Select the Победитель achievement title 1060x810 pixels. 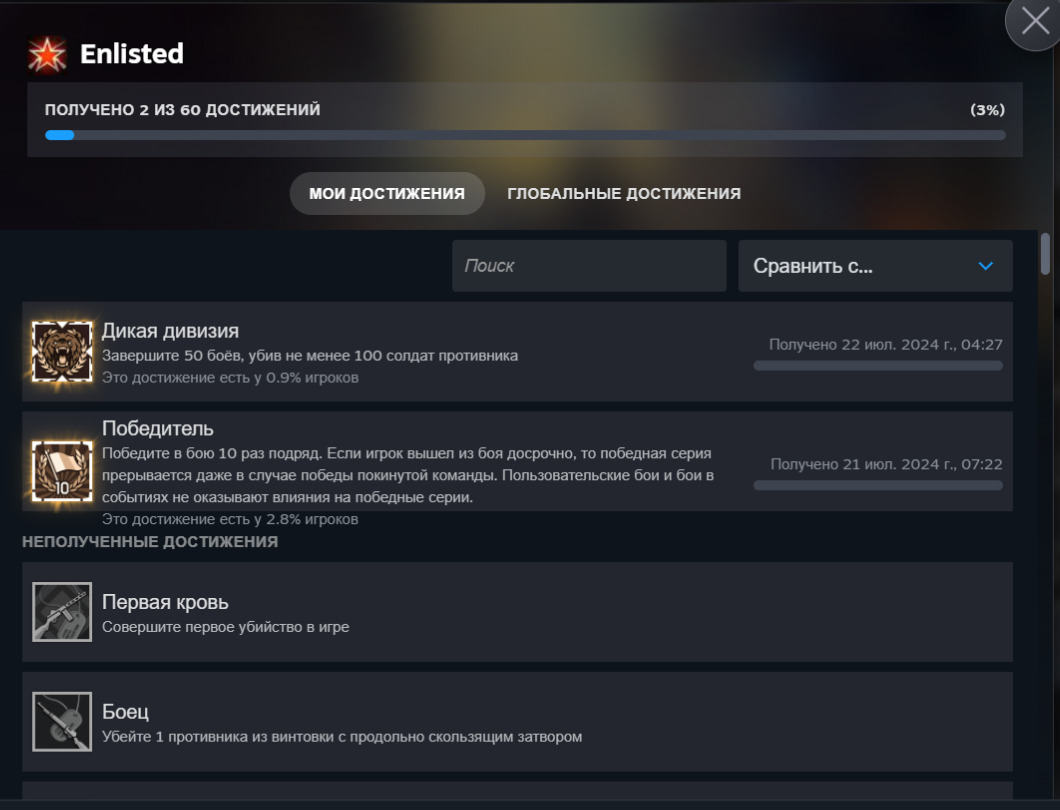(158, 429)
